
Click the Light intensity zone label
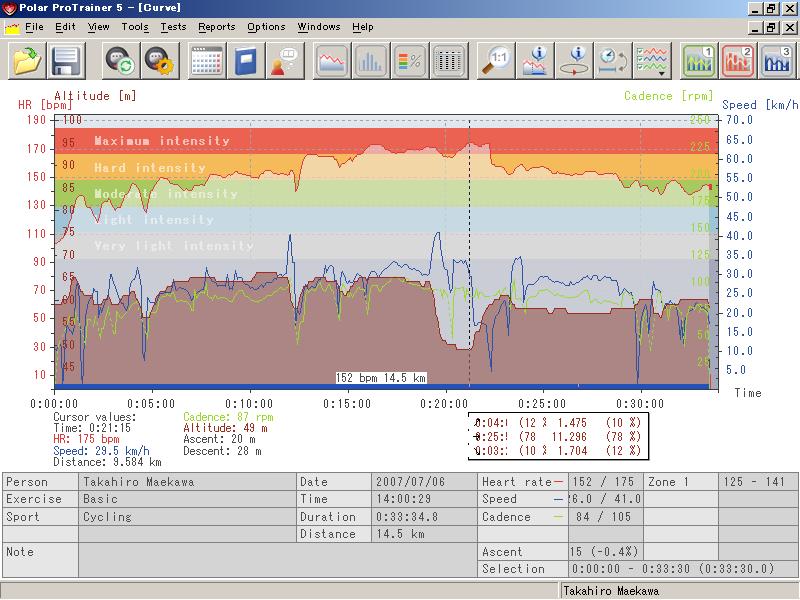pyautogui.click(x=153, y=220)
